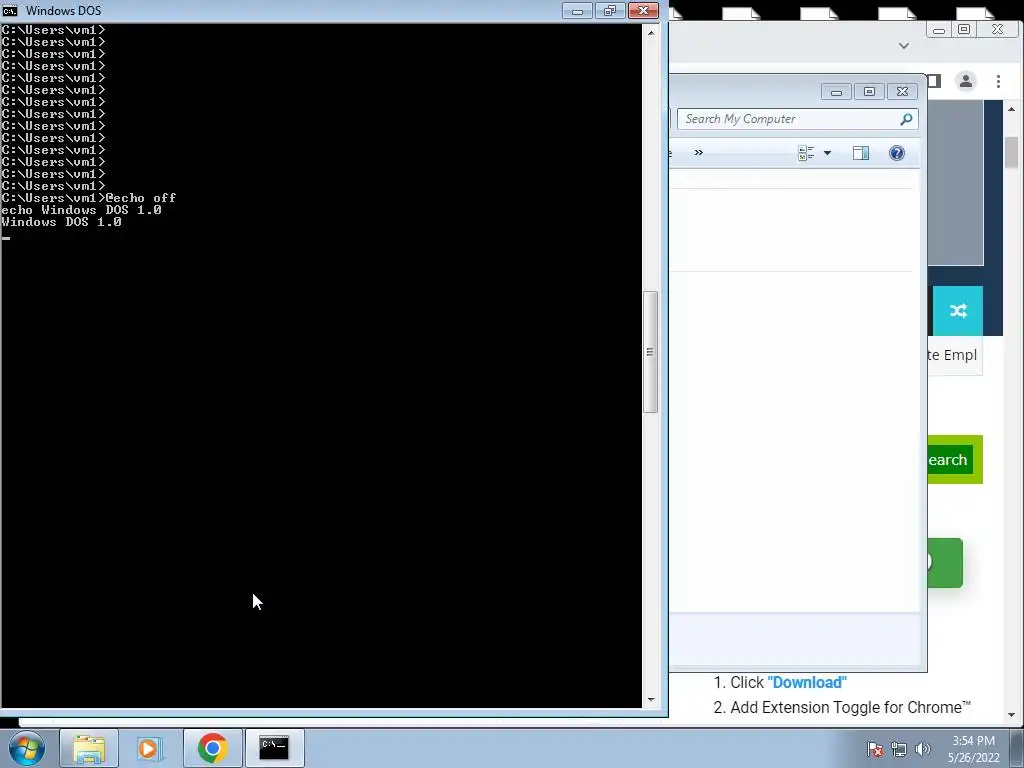
Task: Expand Chrome tab search chevron
Action: tap(904, 46)
